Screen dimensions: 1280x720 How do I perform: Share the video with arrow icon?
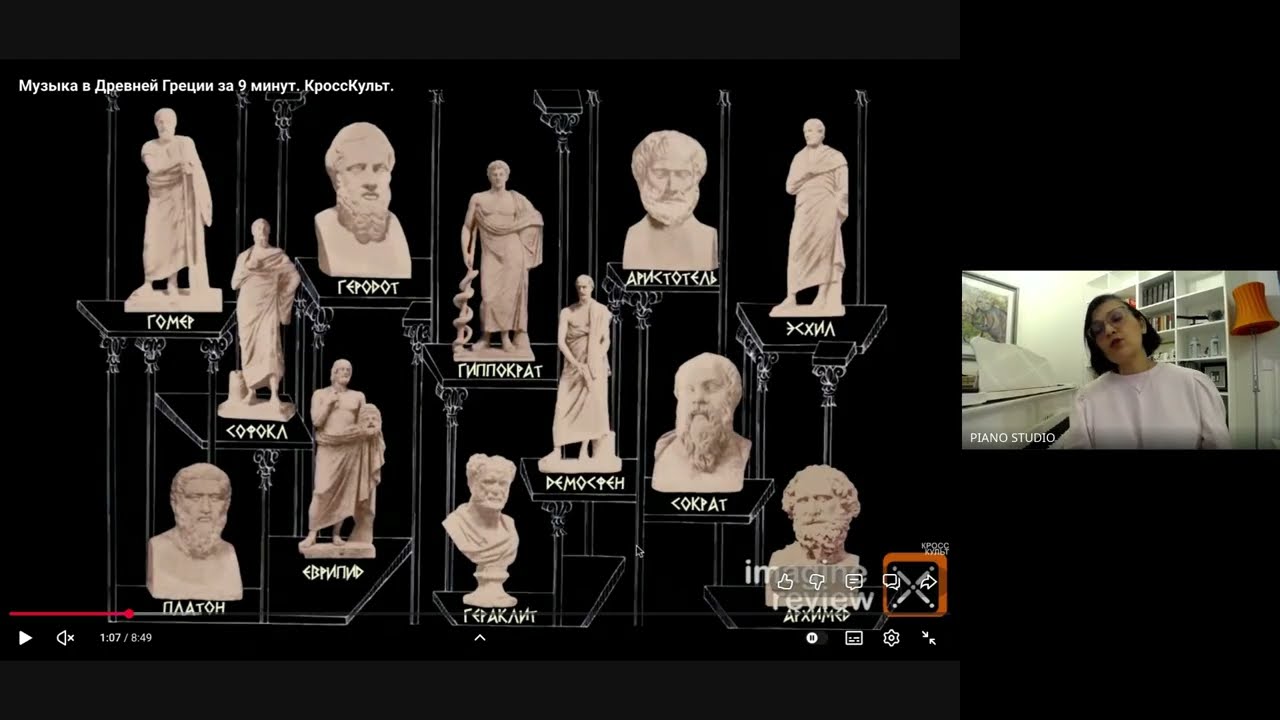(927, 581)
